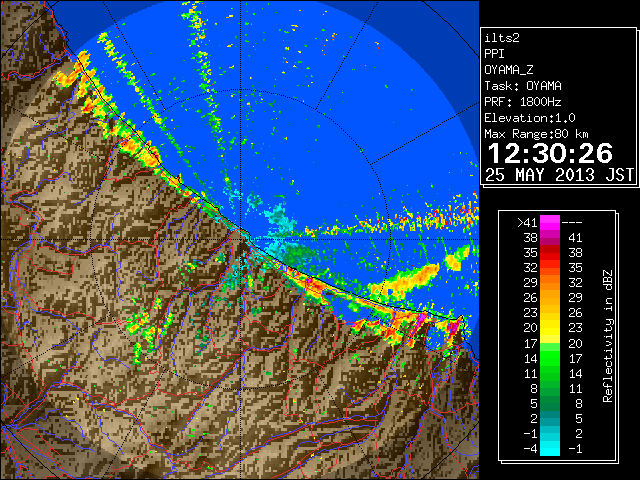The height and width of the screenshot is (480, 640).
Task: Click the 'Max Range:80 km' text
Action: coord(536,134)
